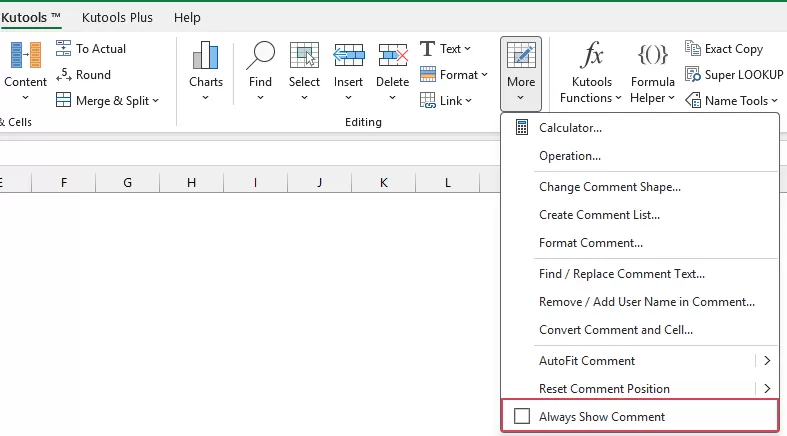Open the AutoFit Comment menu entry
Screen dimensions: 787x436
coord(640,360)
